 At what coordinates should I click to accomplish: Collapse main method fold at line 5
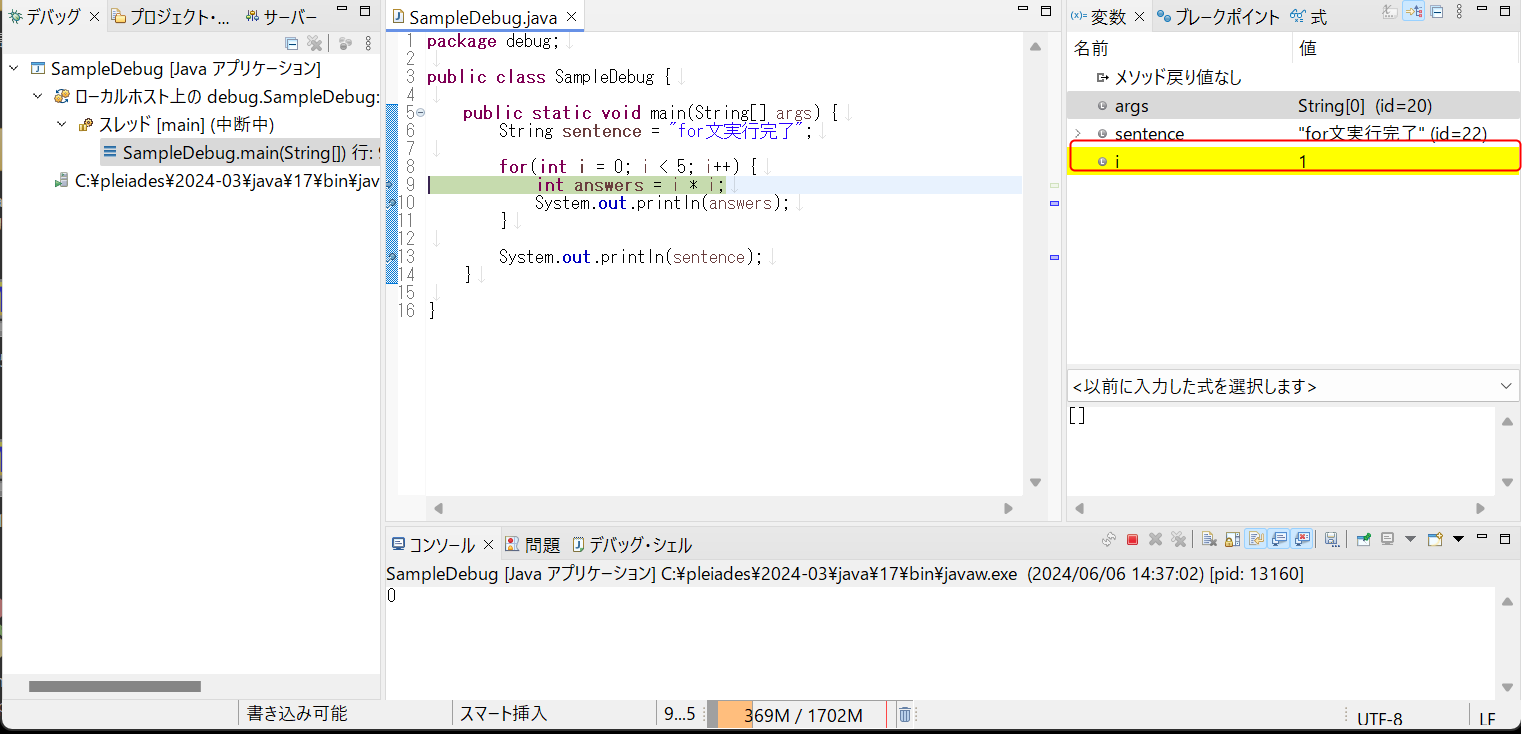coord(420,112)
